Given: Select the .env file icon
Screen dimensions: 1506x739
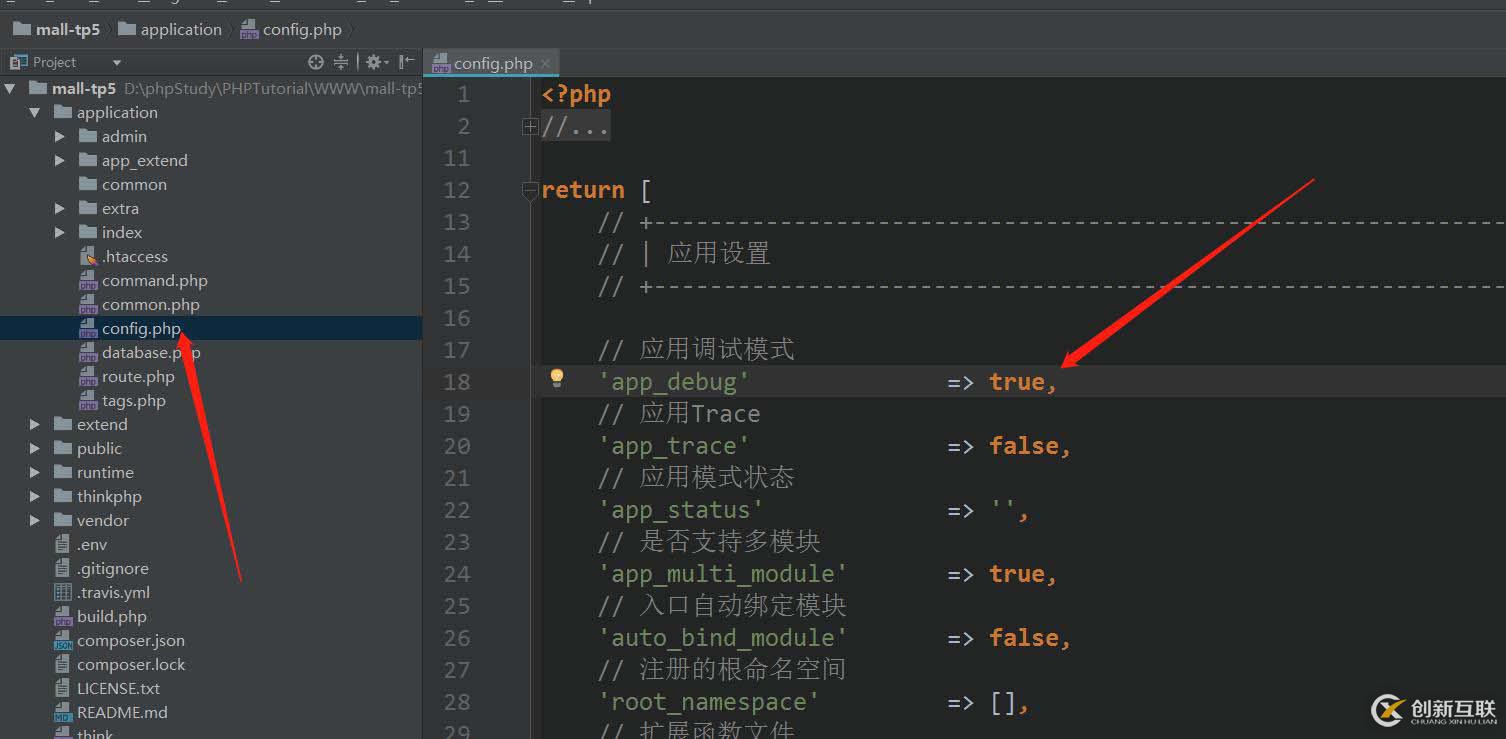Looking at the screenshot, I should point(63,544).
